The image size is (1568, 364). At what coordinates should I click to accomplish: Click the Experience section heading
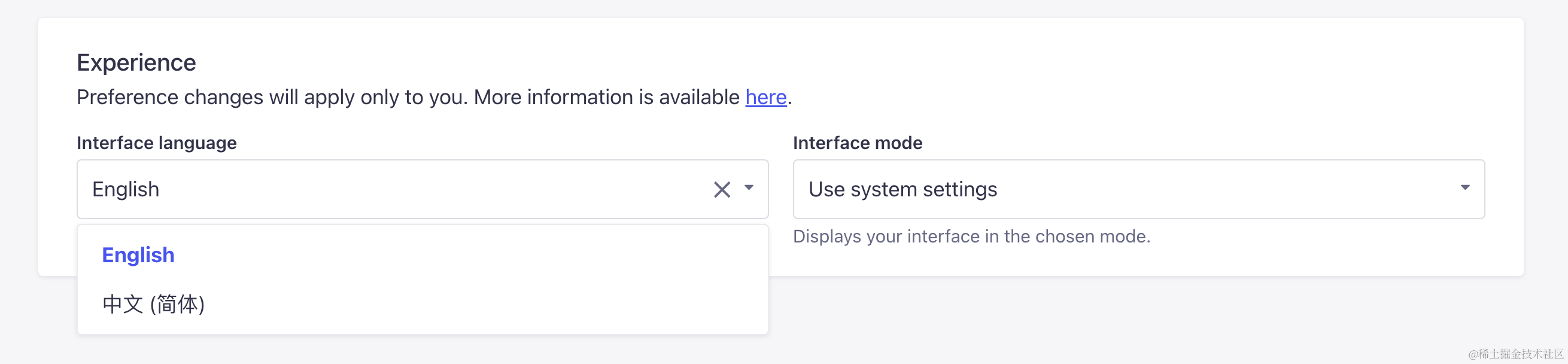[x=136, y=63]
